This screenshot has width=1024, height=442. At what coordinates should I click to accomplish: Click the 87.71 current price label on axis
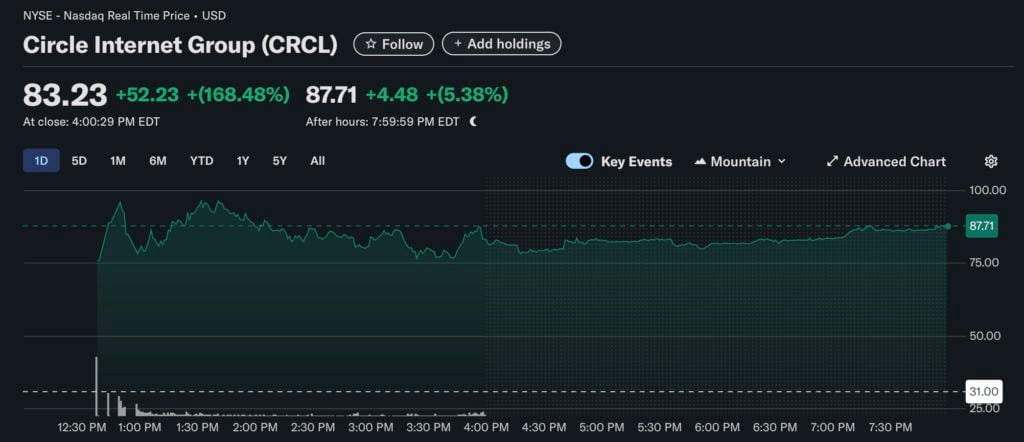981,226
